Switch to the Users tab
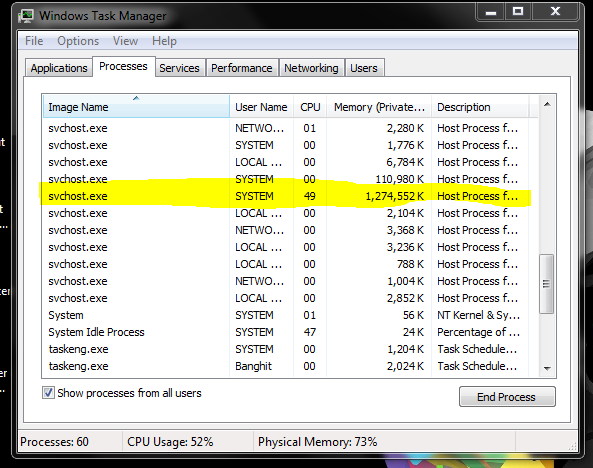Image resolution: width=593 pixels, height=468 pixels. 364,68
